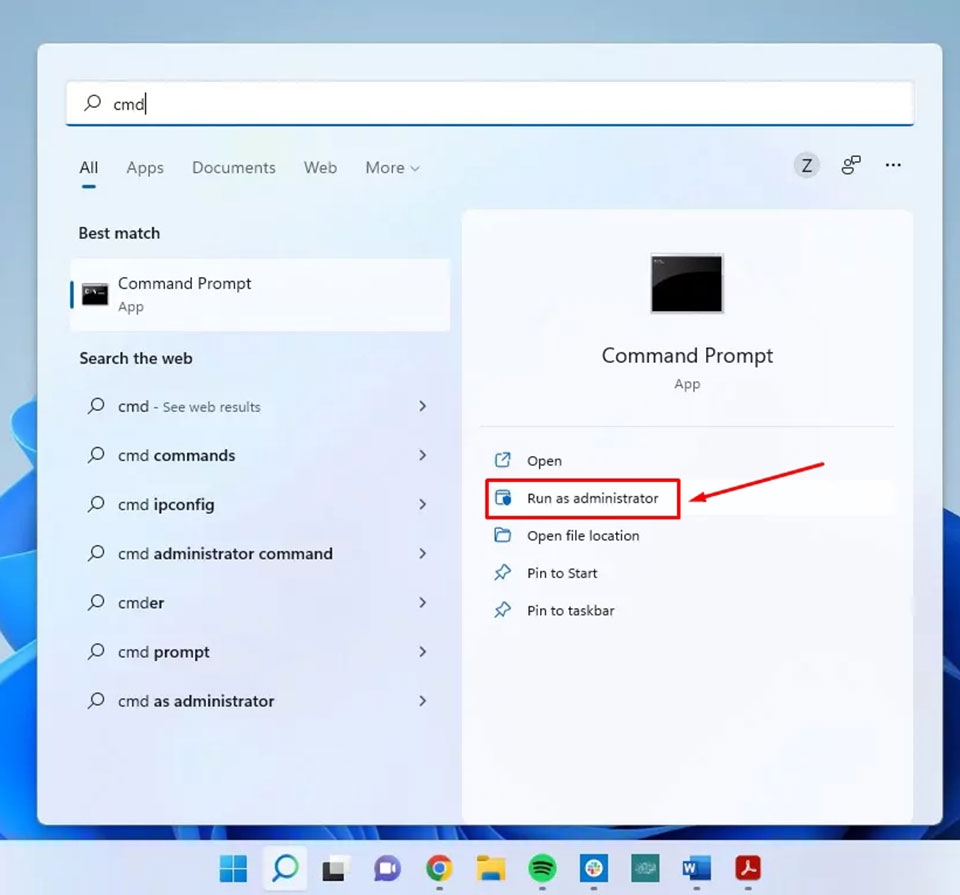The width and height of the screenshot is (960, 895).
Task: Click the Search magnifier icon in taskbar
Action: click(x=285, y=867)
